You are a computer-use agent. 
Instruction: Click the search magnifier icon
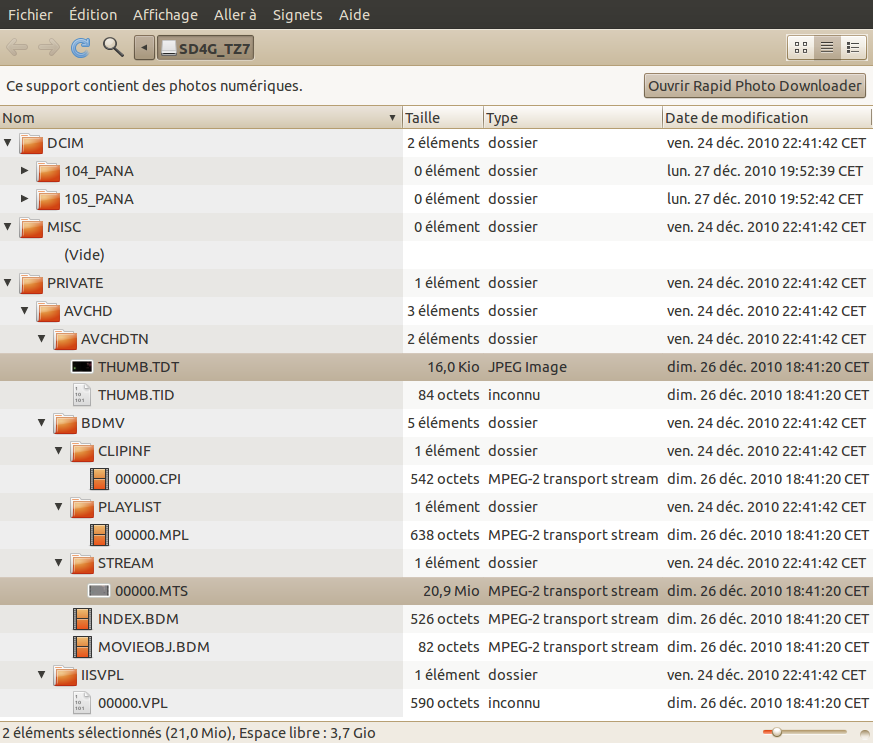tap(113, 47)
